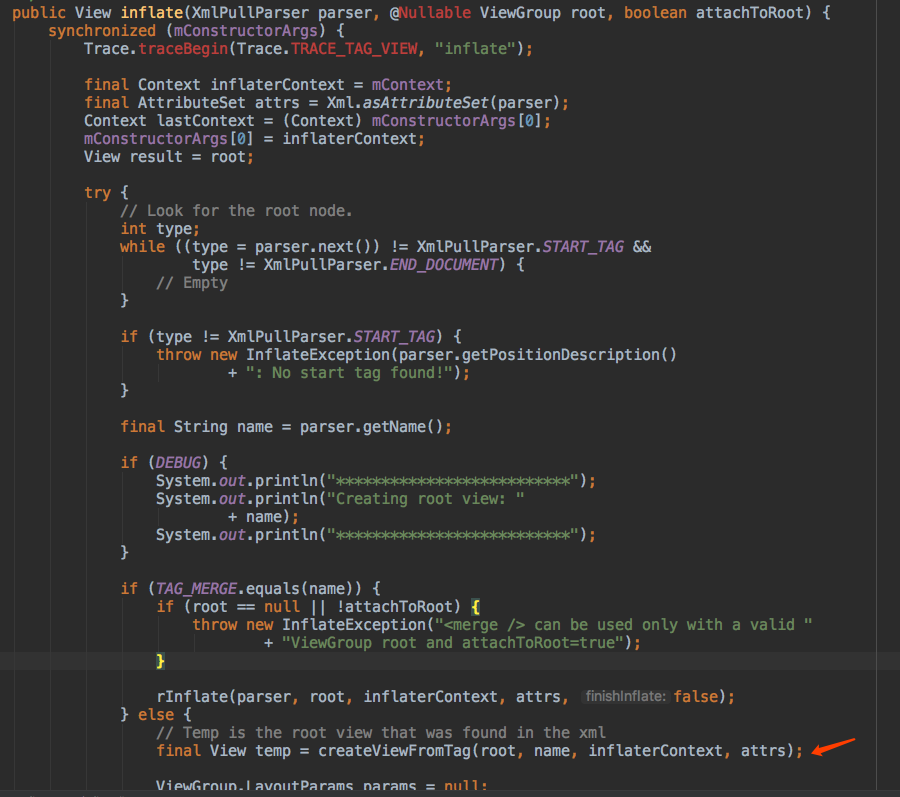Screen dimensions: 900x797
Task: Click the getName() call on parser
Action: pos(403,427)
